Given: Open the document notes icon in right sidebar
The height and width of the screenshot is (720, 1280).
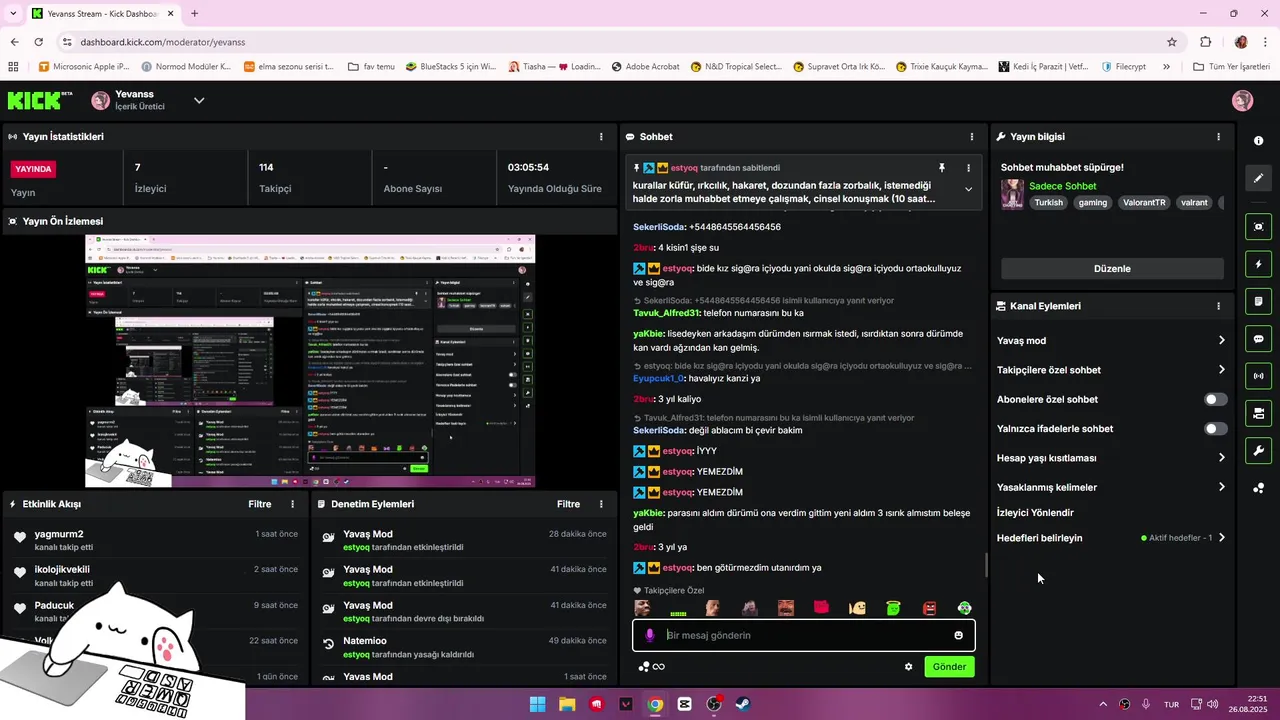Looking at the screenshot, I should [1258, 301].
